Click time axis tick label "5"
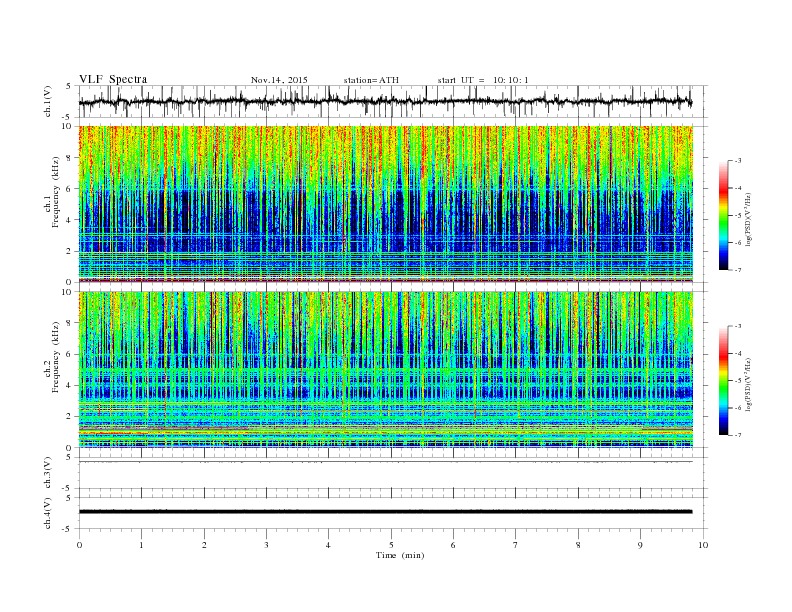The image size is (792, 612). pyautogui.click(x=391, y=545)
